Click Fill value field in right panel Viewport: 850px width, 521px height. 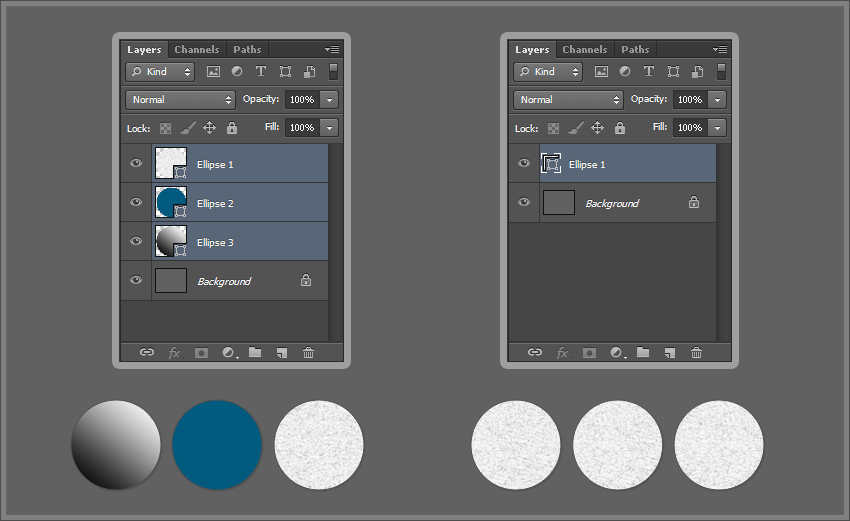(691, 128)
